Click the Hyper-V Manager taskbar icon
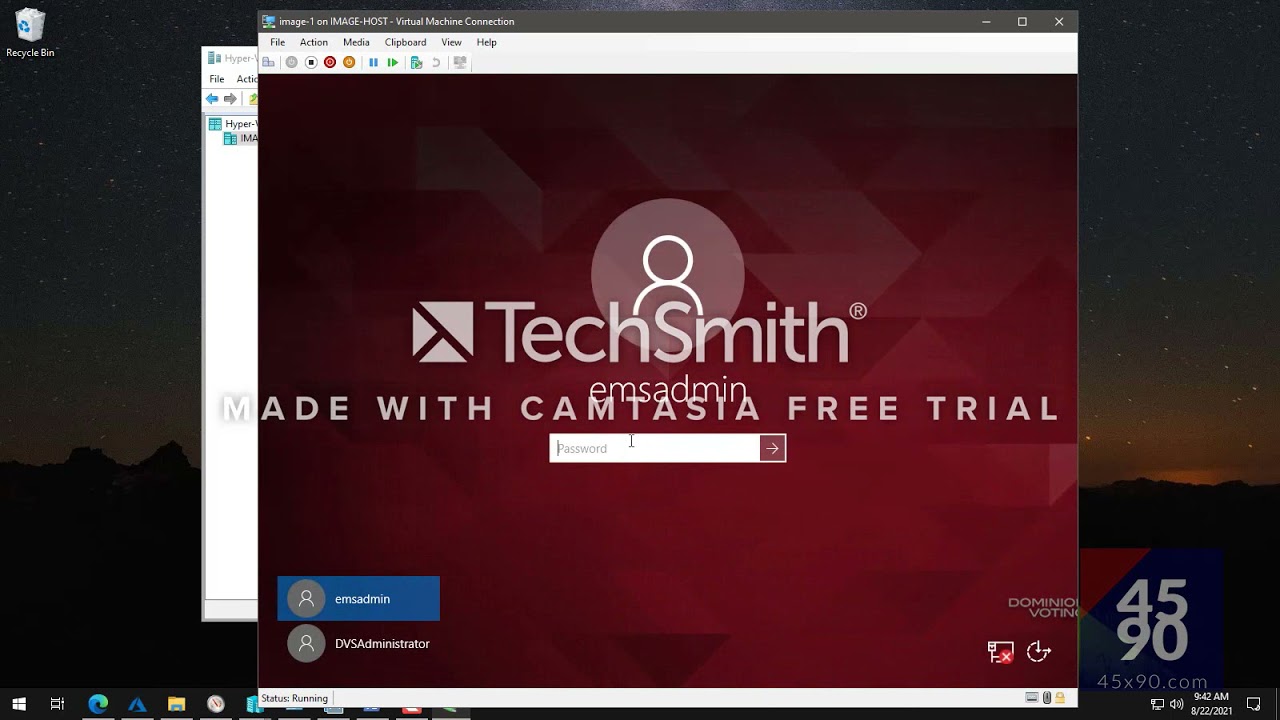 point(254,704)
